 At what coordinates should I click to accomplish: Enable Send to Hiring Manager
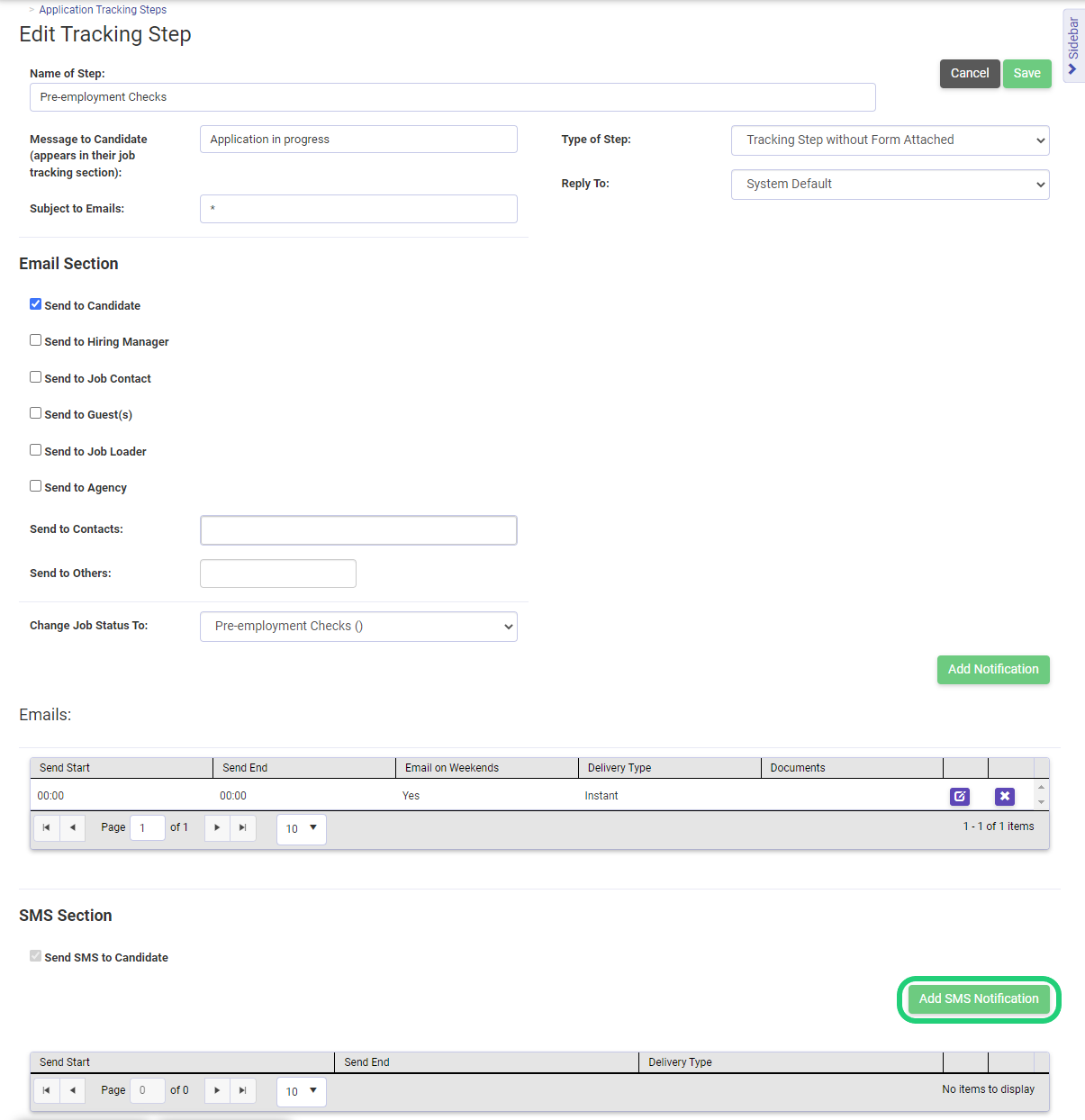[36, 340]
